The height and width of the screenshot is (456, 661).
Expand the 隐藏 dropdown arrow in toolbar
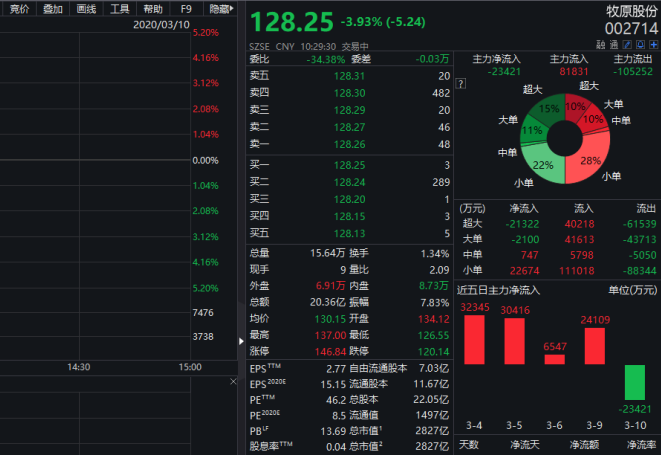(x=233, y=8)
